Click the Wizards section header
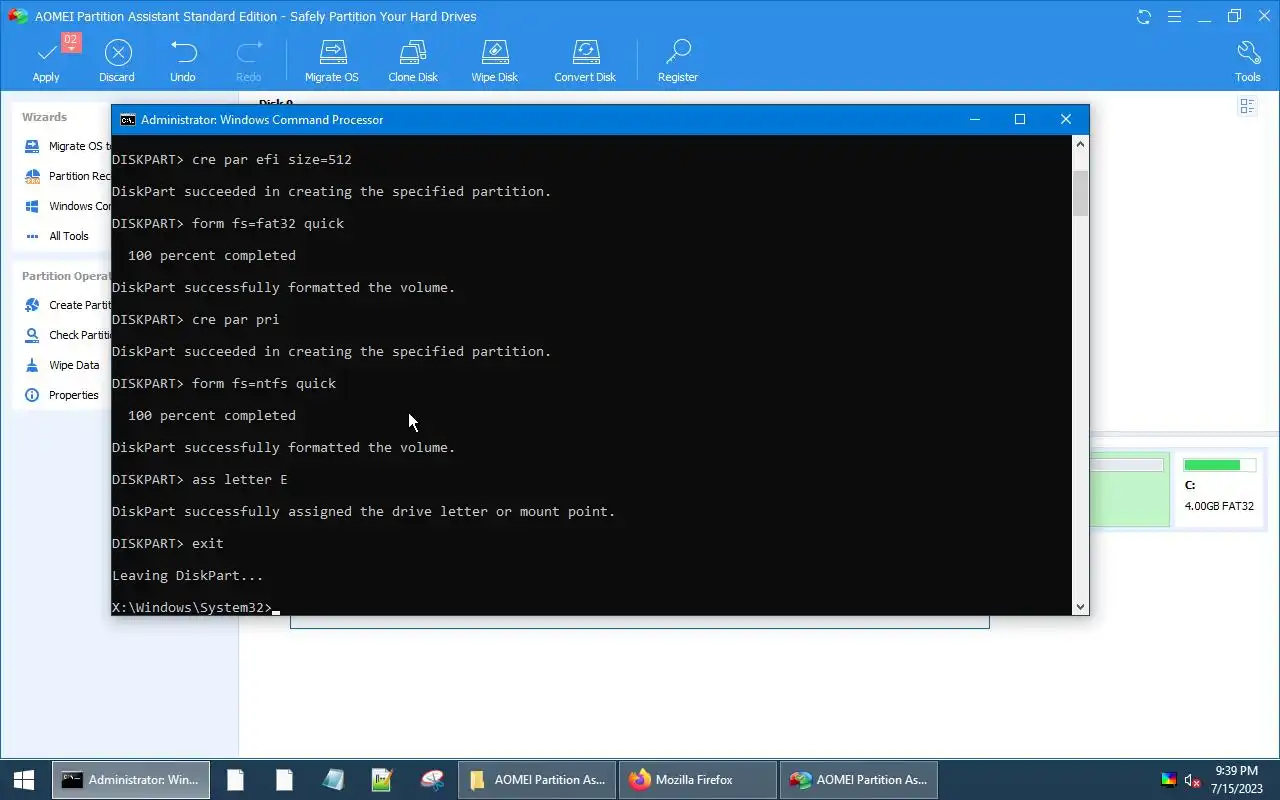Screen dimensions: 1280x800 tap(44, 117)
